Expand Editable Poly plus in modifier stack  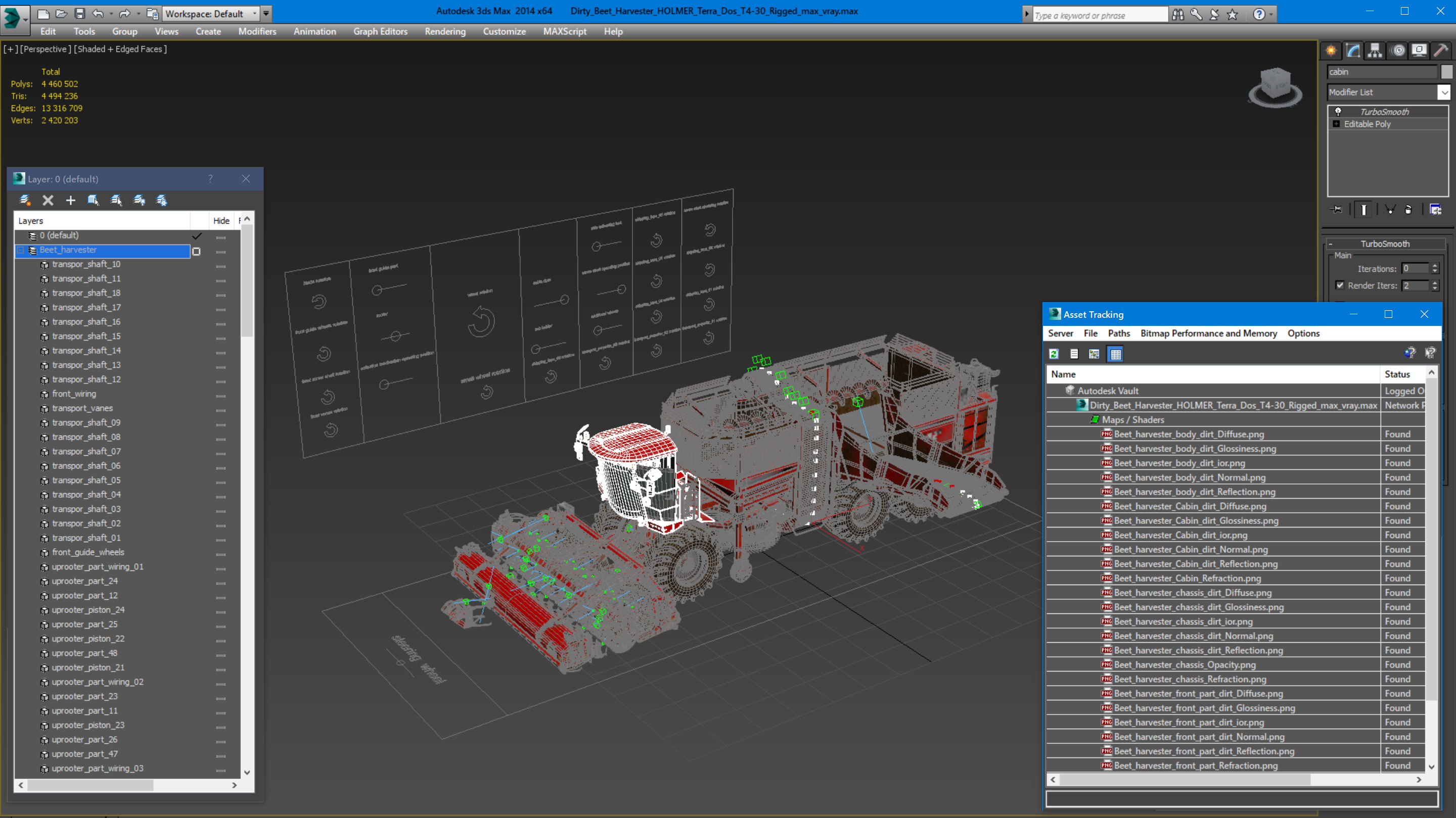tap(1336, 124)
